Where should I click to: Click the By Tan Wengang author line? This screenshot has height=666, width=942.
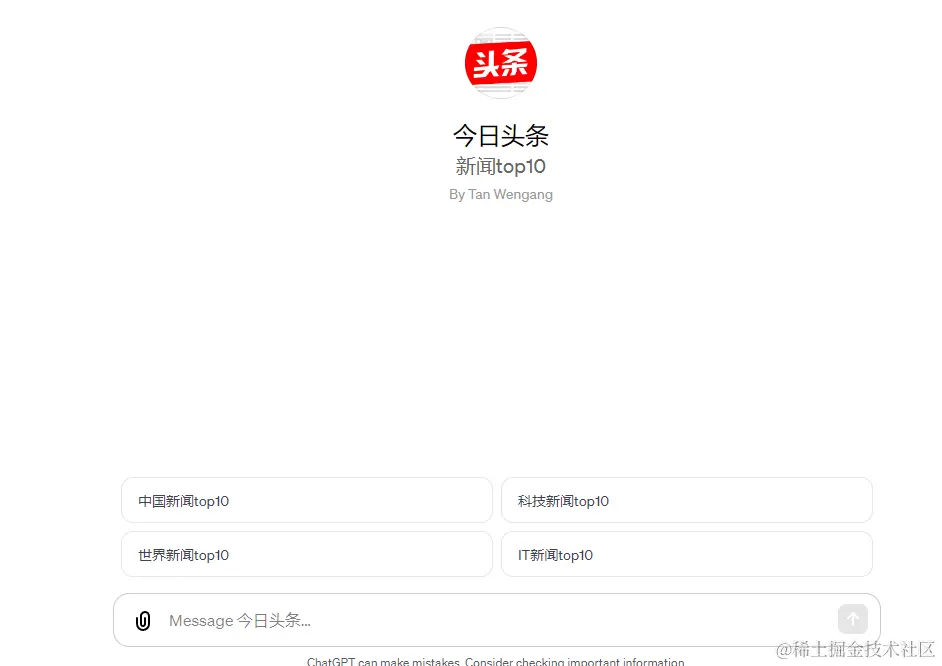(x=500, y=195)
